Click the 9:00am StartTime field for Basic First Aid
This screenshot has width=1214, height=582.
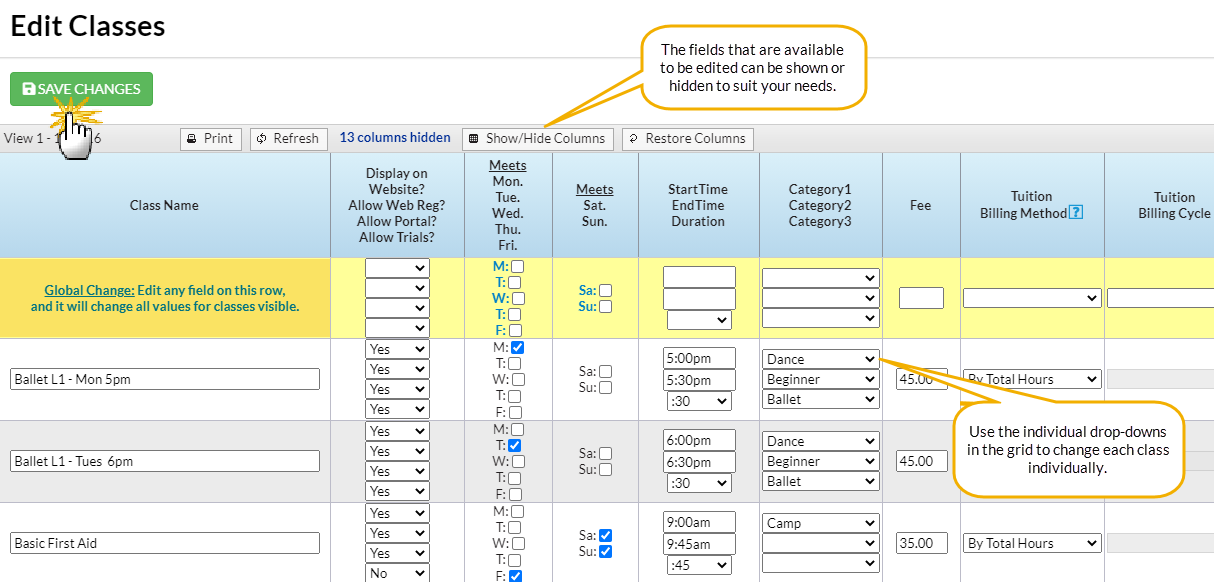pos(698,521)
